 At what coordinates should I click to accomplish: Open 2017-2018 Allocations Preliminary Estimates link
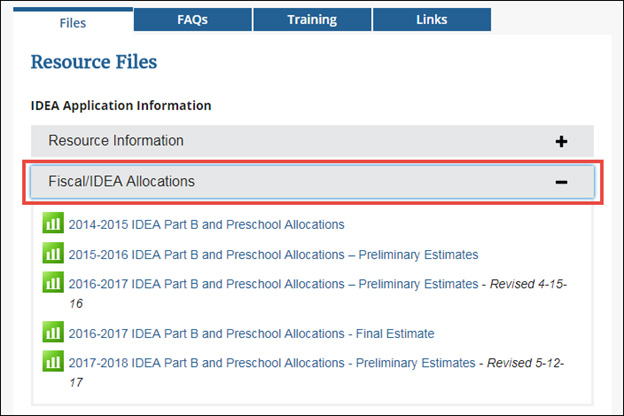click(273, 362)
